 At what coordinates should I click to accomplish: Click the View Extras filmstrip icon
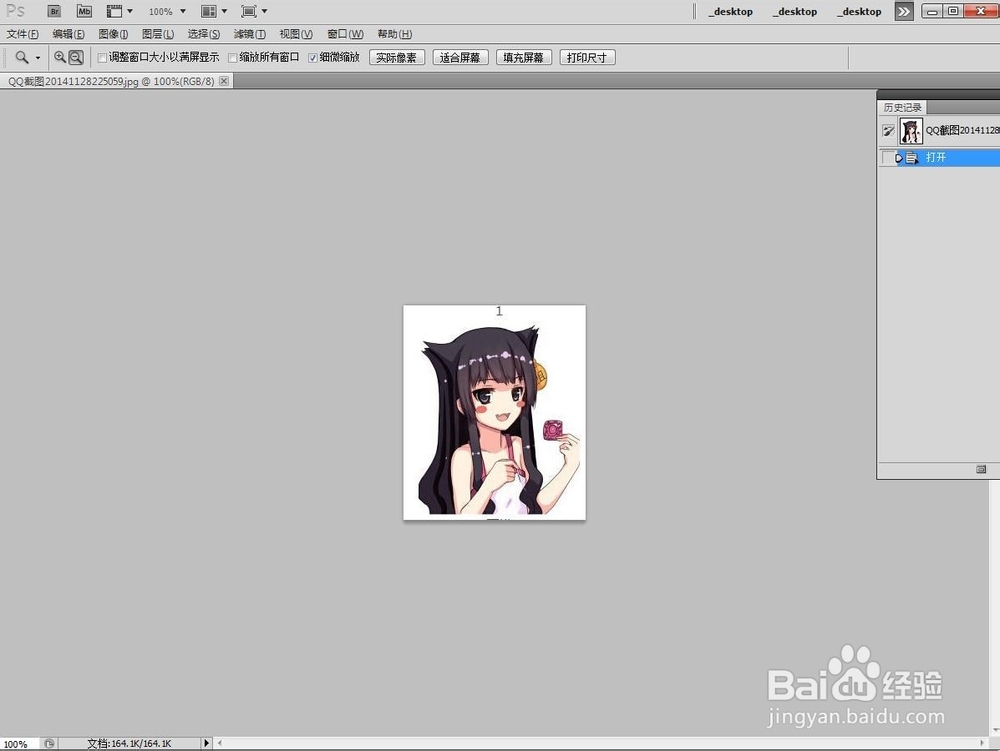pyautogui.click(x=114, y=11)
